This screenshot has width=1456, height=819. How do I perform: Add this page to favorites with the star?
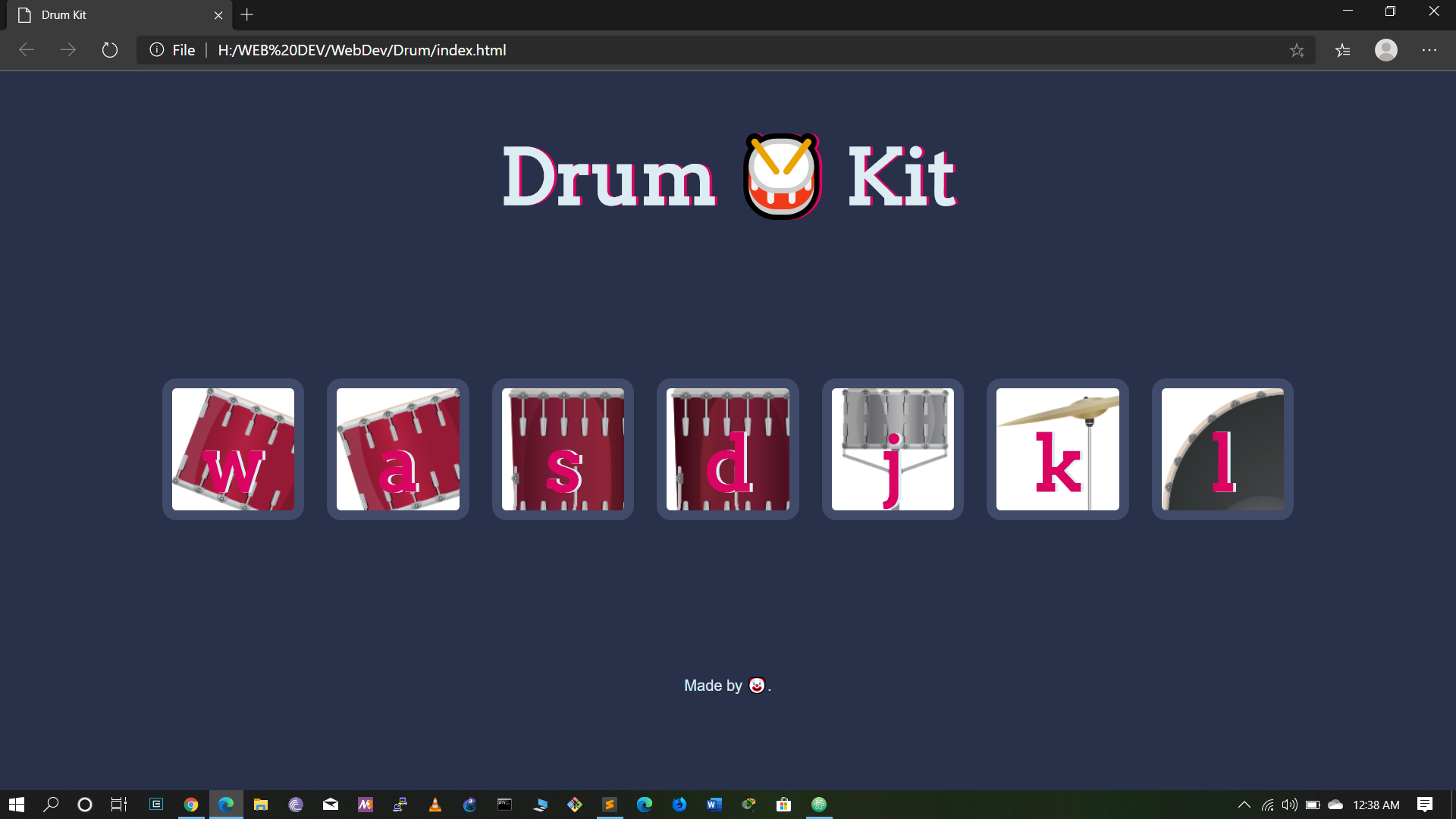(x=1297, y=50)
